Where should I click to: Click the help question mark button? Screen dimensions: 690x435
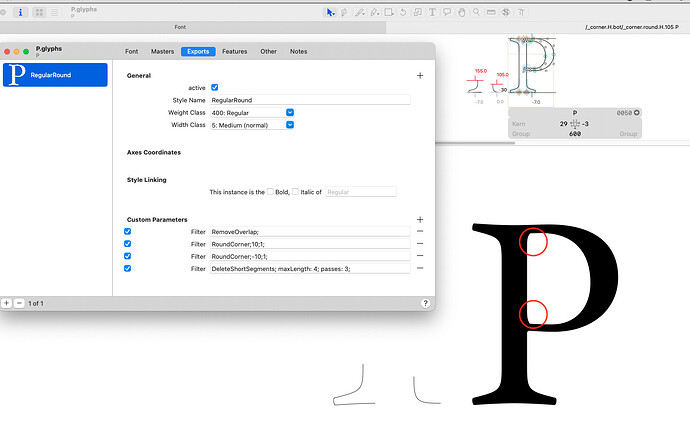425,302
